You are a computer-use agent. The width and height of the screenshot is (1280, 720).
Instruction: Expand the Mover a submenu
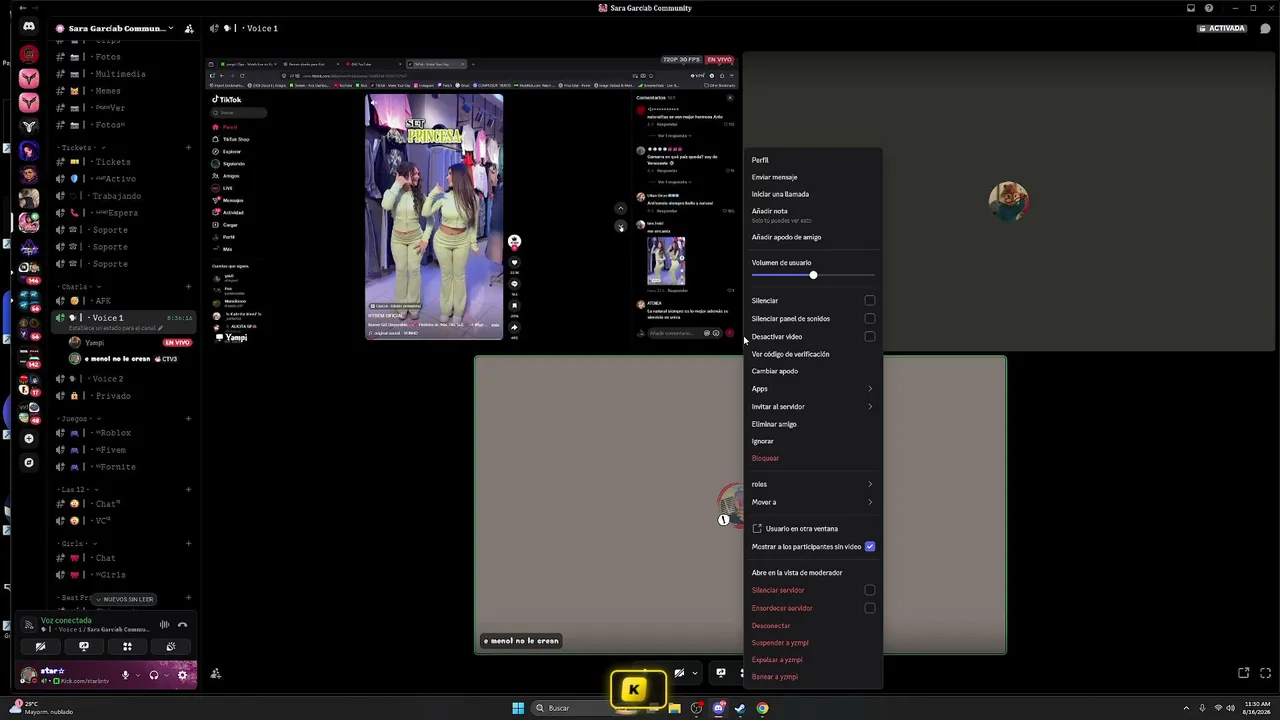pos(812,502)
